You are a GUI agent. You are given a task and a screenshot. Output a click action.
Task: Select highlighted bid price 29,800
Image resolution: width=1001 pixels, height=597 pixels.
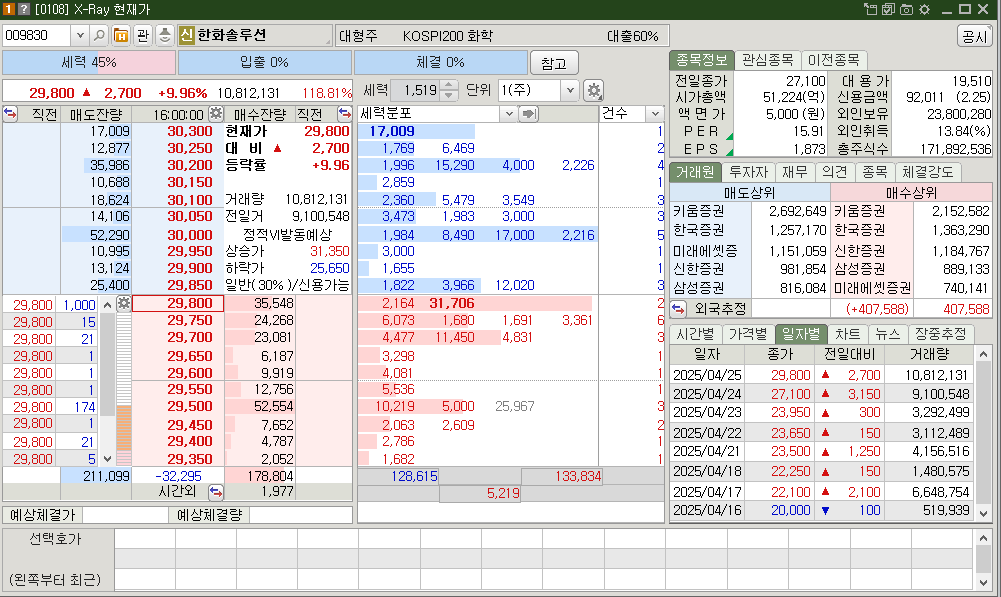coord(177,303)
